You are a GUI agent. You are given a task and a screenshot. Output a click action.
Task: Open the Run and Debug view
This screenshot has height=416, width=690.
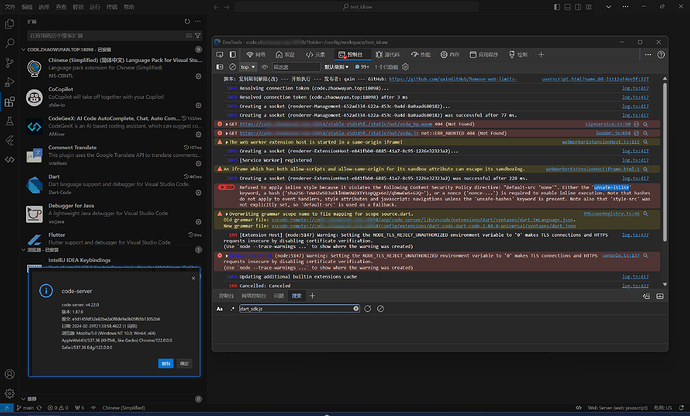pos(9,82)
